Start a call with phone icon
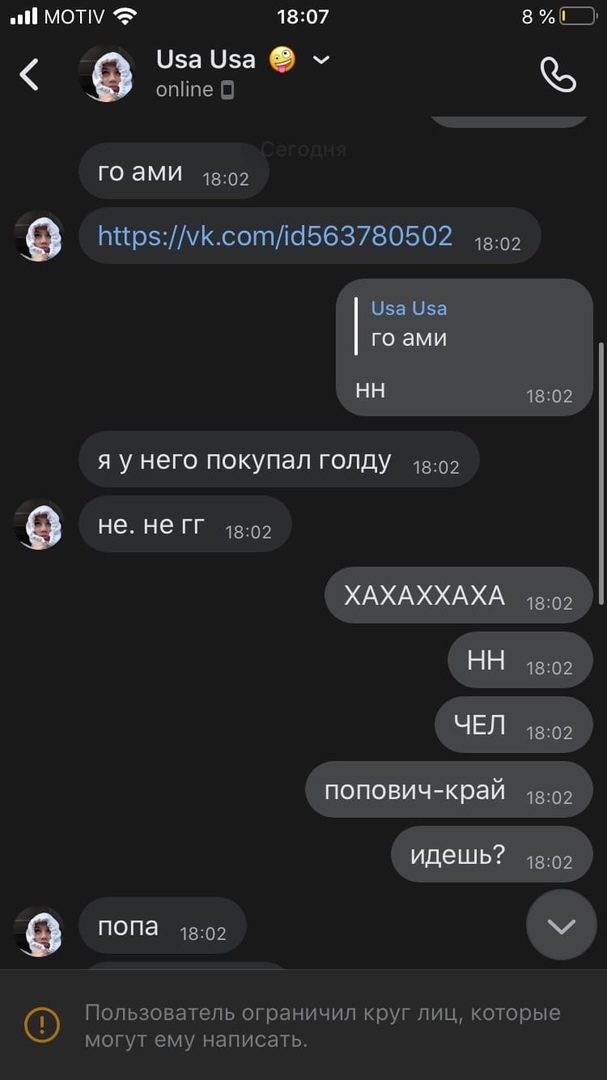The image size is (607, 1080). pyautogui.click(x=557, y=74)
